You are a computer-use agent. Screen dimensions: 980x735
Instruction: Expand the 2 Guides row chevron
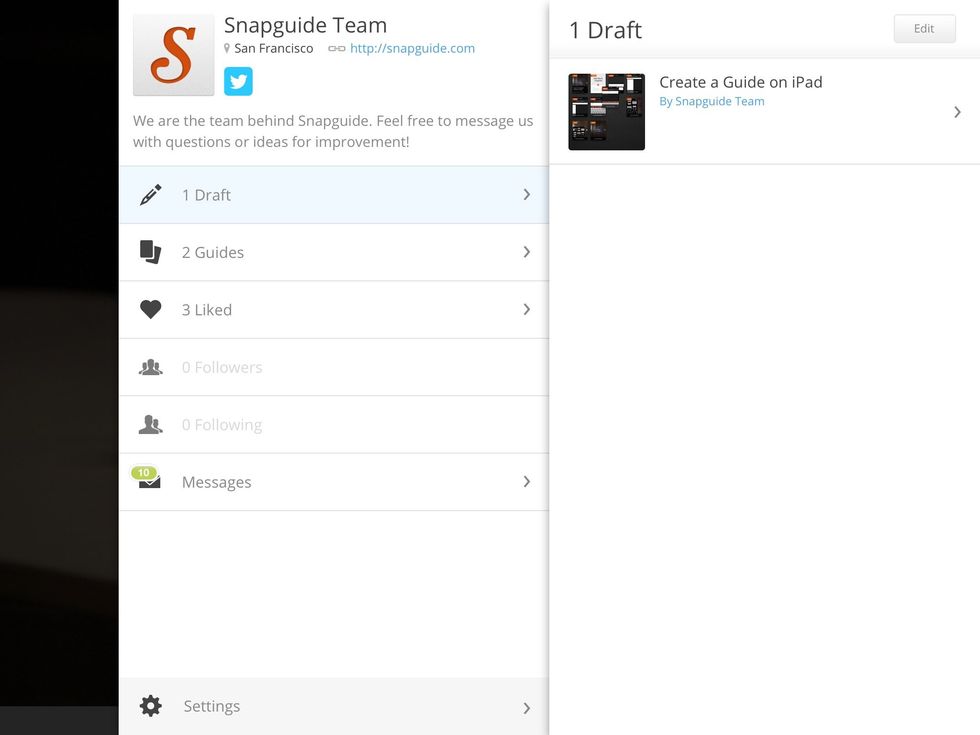coord(527,252)
